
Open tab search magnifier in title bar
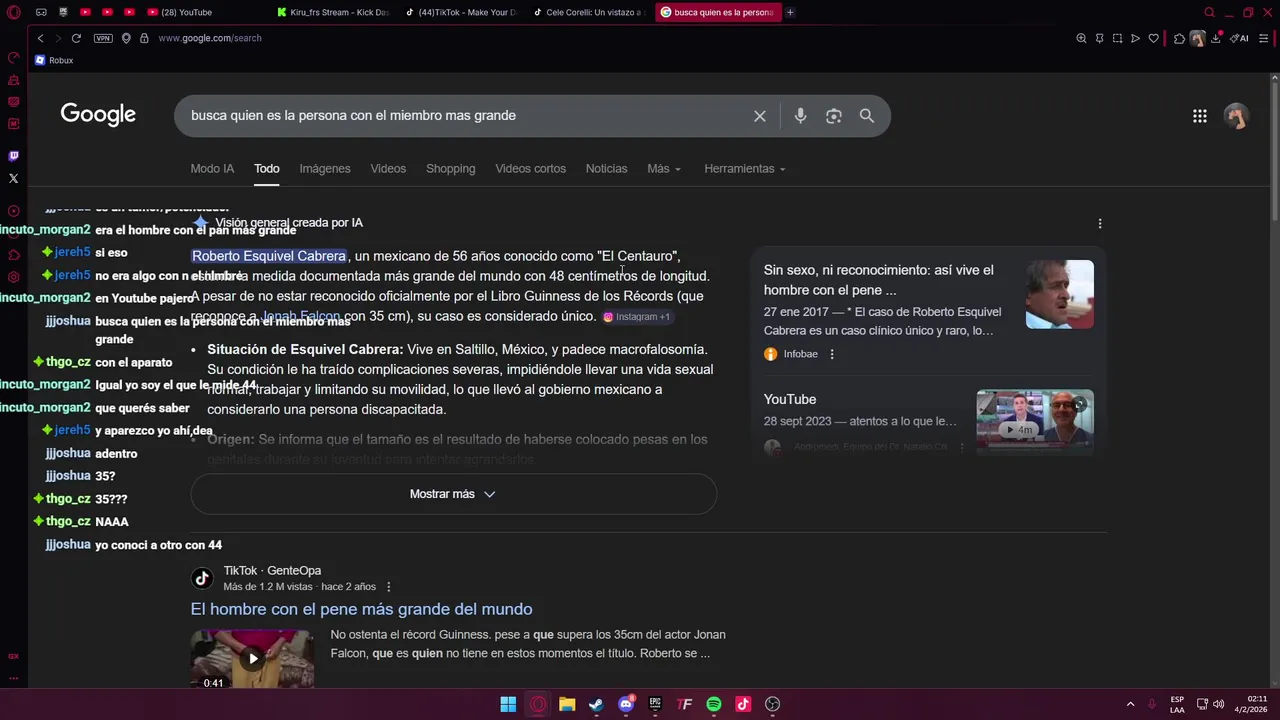pos(1209,12)
